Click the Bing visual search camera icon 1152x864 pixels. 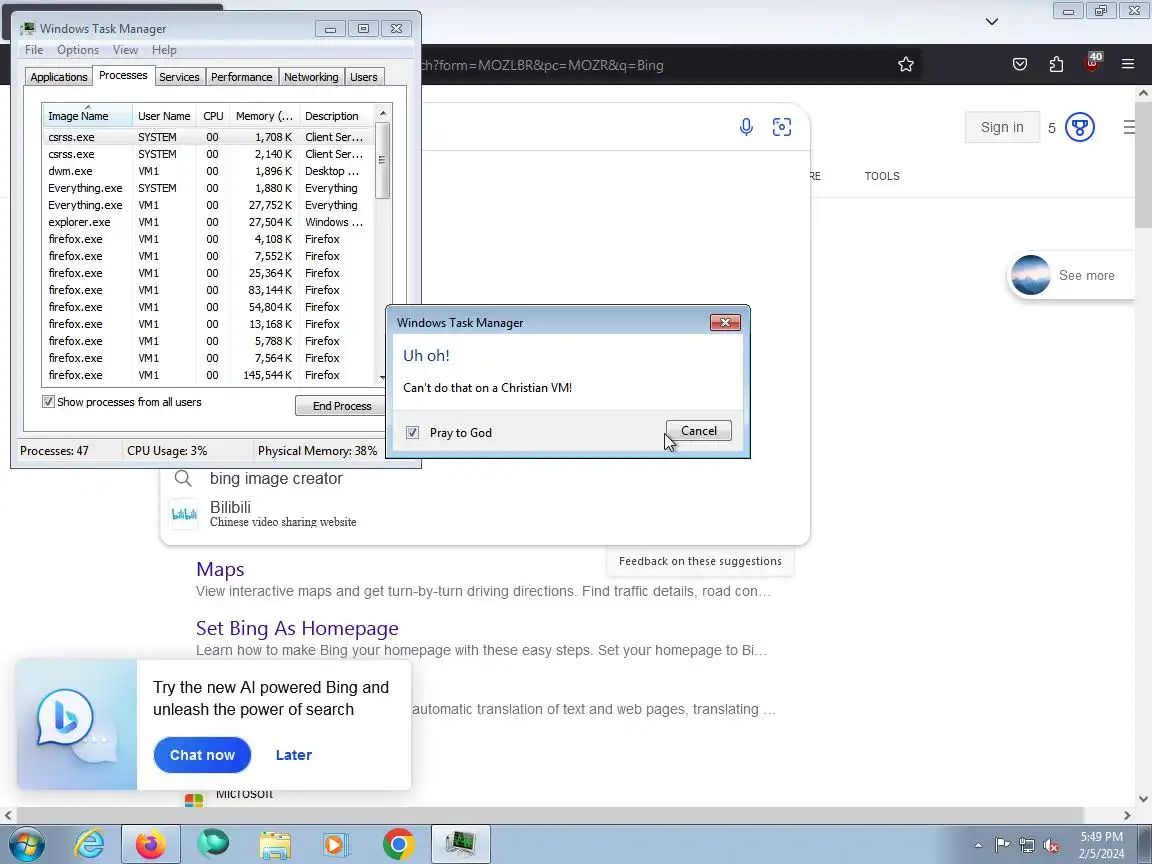pyautogui.click(x=782, y=127)
